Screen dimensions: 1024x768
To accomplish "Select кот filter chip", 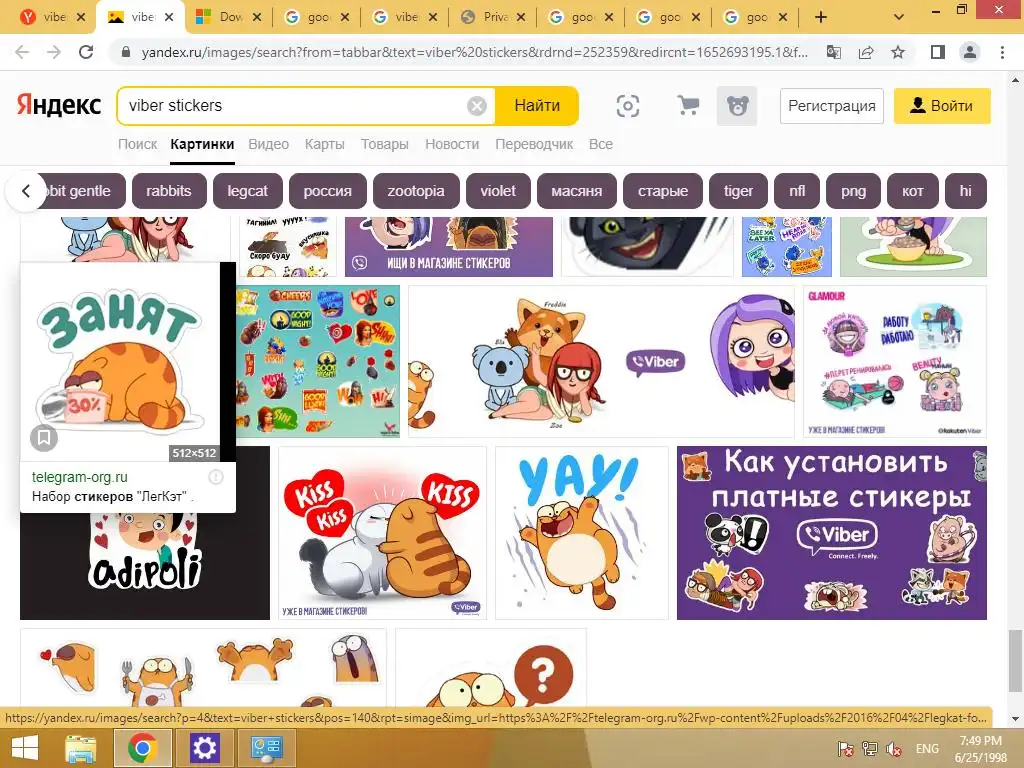I will coord(913,191).
